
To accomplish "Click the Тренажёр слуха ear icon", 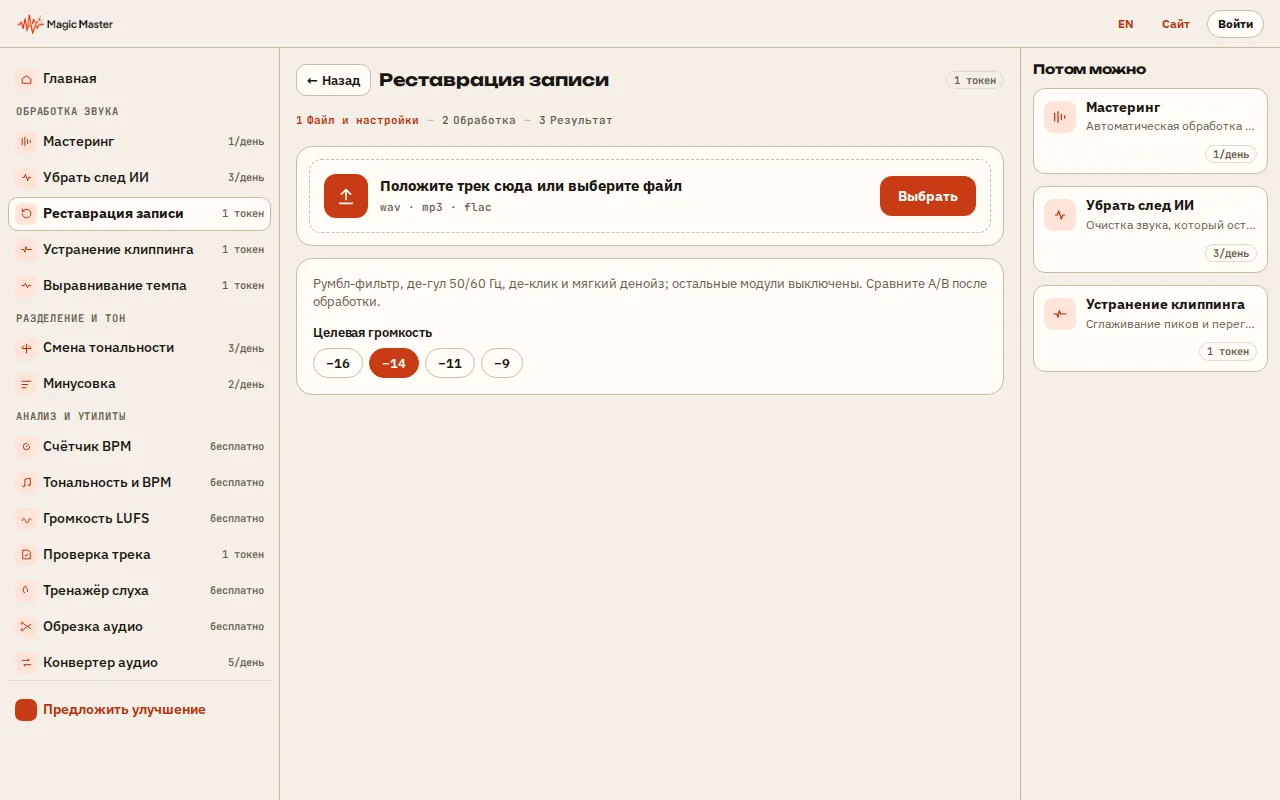I will pos(26,590).
